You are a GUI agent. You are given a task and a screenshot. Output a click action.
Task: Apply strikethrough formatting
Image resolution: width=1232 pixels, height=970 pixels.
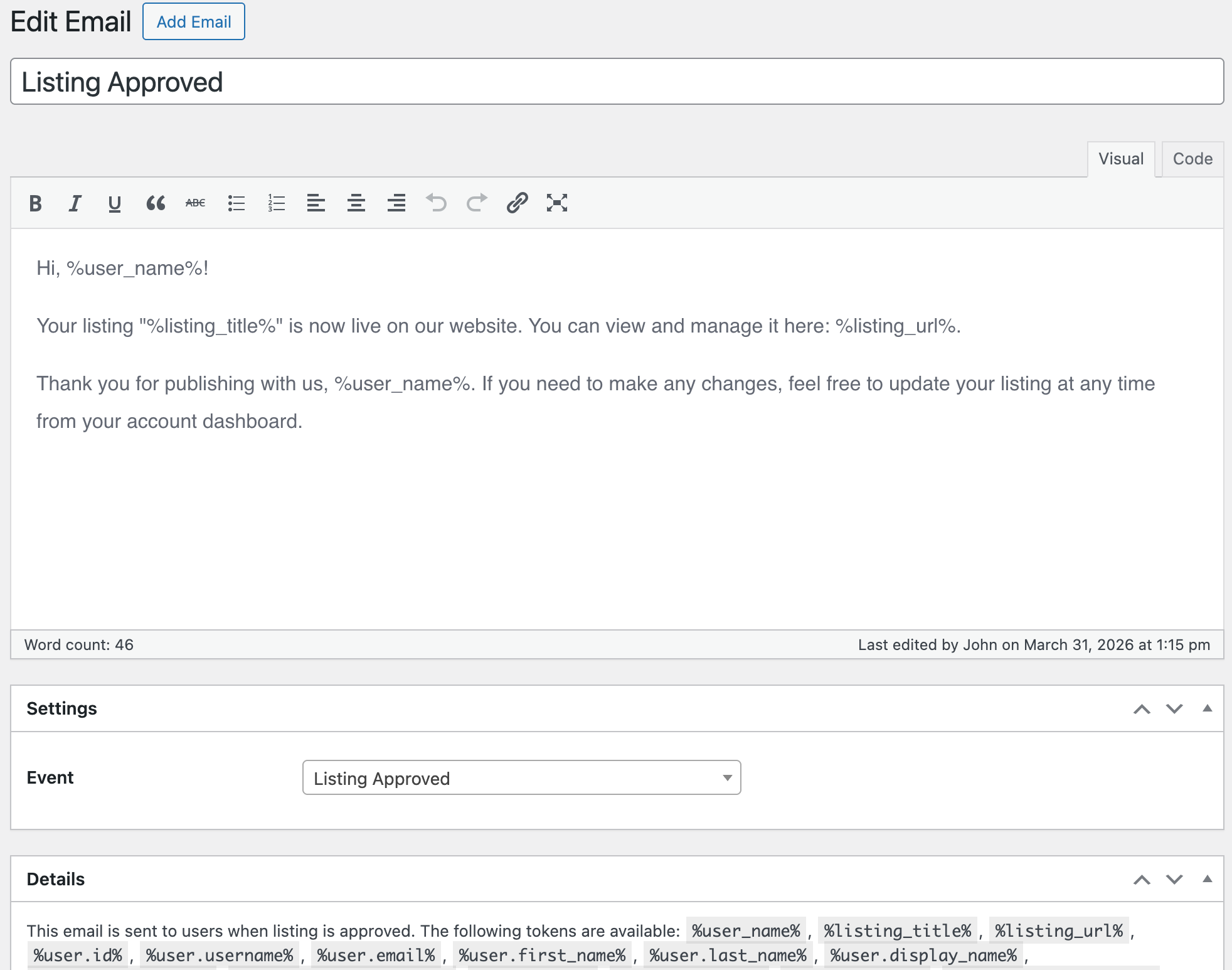[195, 203]
